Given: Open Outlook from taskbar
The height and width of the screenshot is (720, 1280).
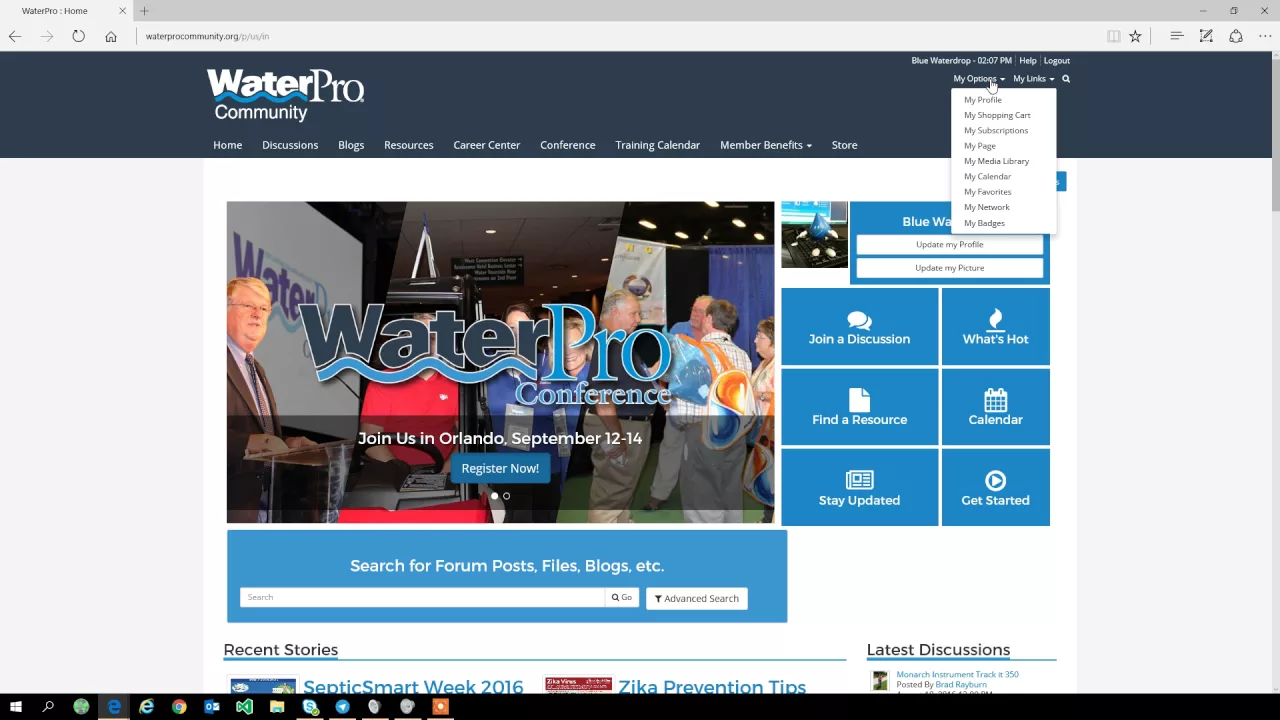Looking at the screenshot, I should [212, 707].
